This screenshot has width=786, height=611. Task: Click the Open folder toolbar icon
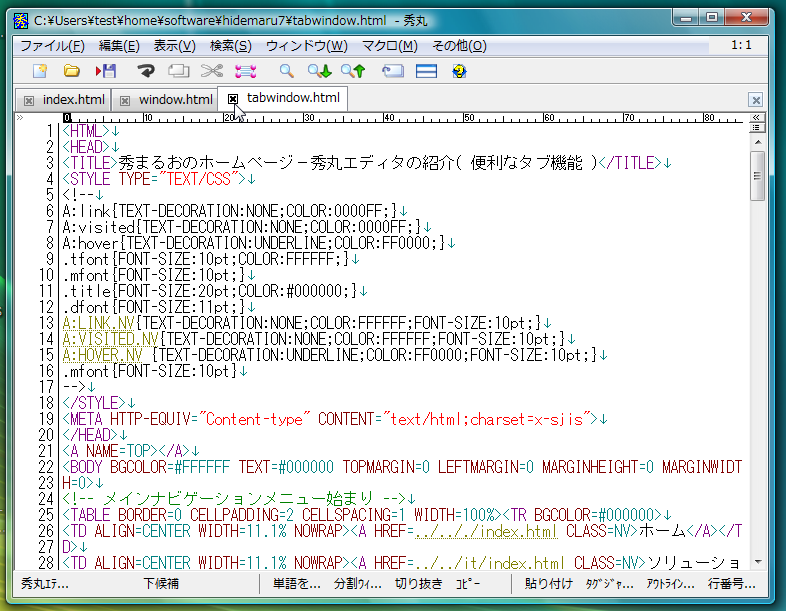[x=72, y=71]
